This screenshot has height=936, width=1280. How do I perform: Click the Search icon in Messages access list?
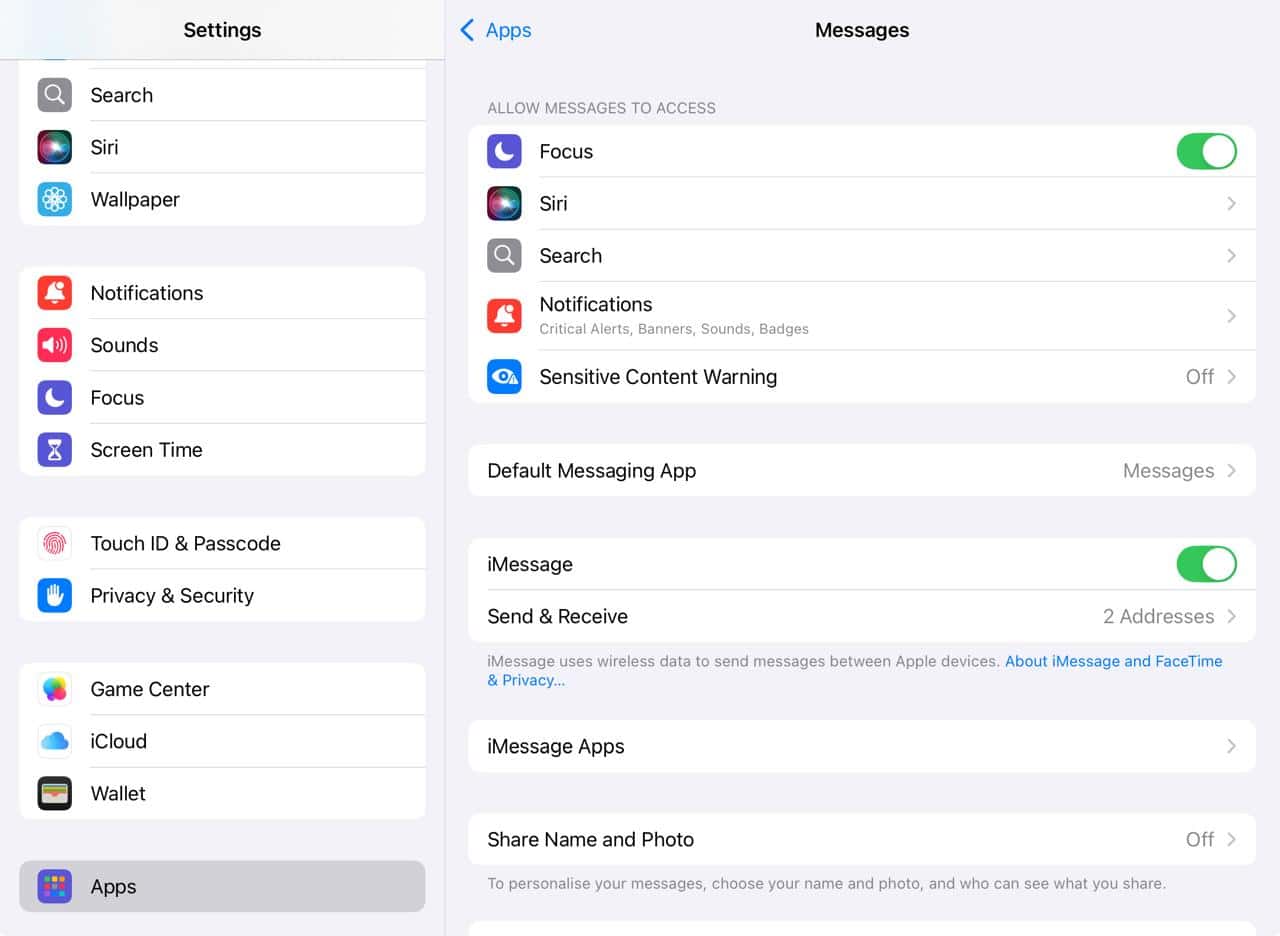coord(504,255)
